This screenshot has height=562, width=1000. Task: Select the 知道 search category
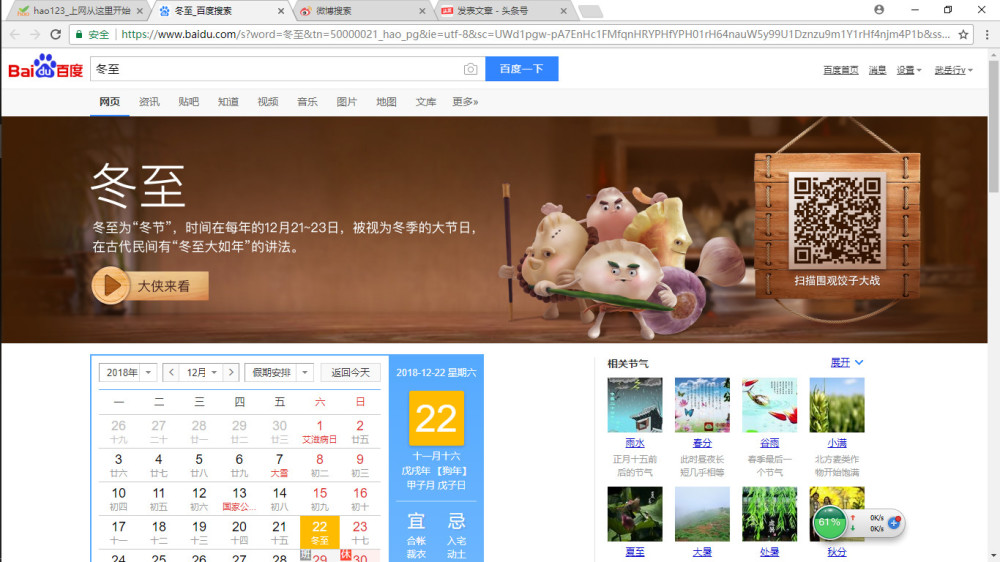coord(228,101)
